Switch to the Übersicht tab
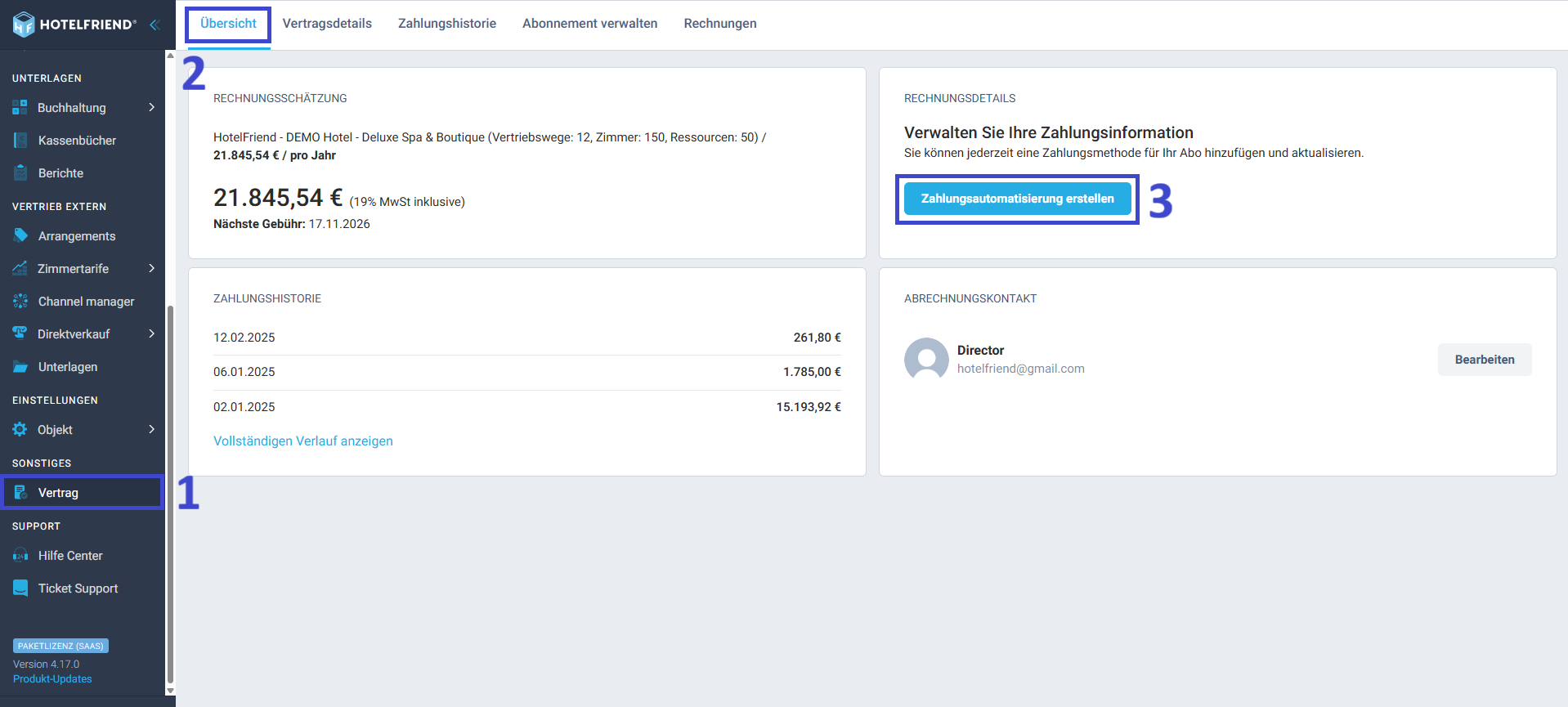Image resolution: width=1568 pixels, height=707 pixels. pos(228,24)
